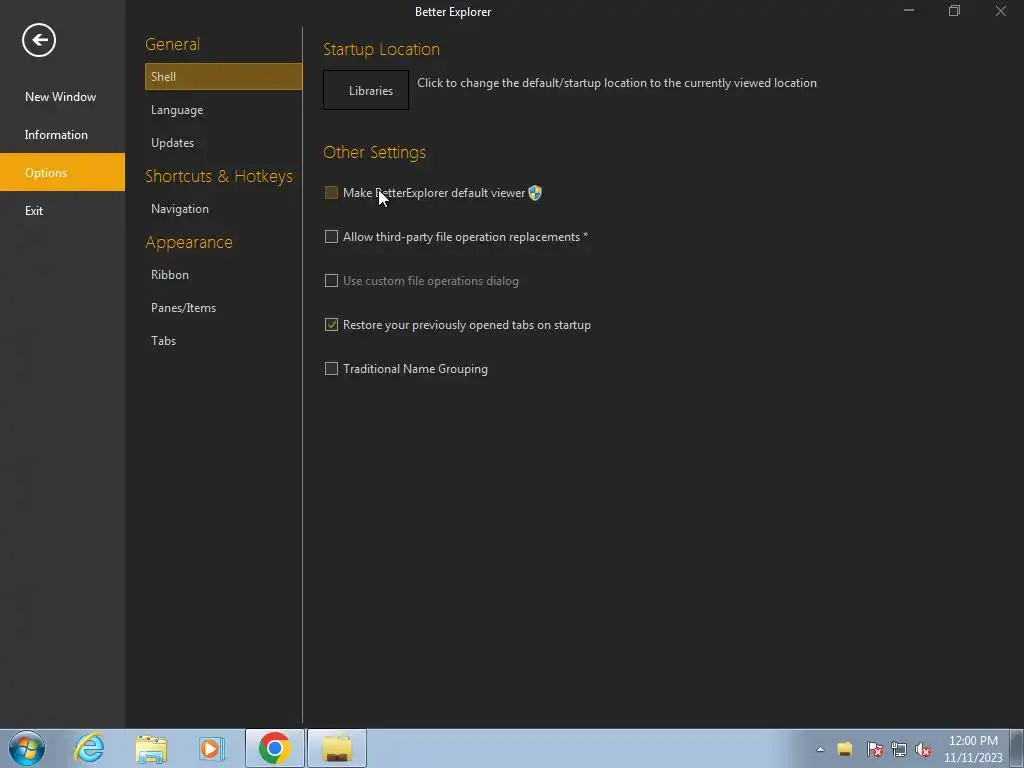Click the network tray icon

[x=899, y=749]
